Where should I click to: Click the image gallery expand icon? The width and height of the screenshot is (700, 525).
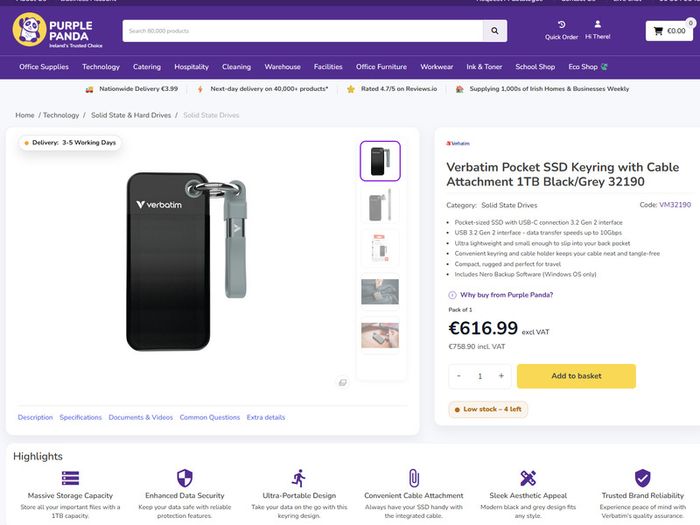[x=342, y=383]
